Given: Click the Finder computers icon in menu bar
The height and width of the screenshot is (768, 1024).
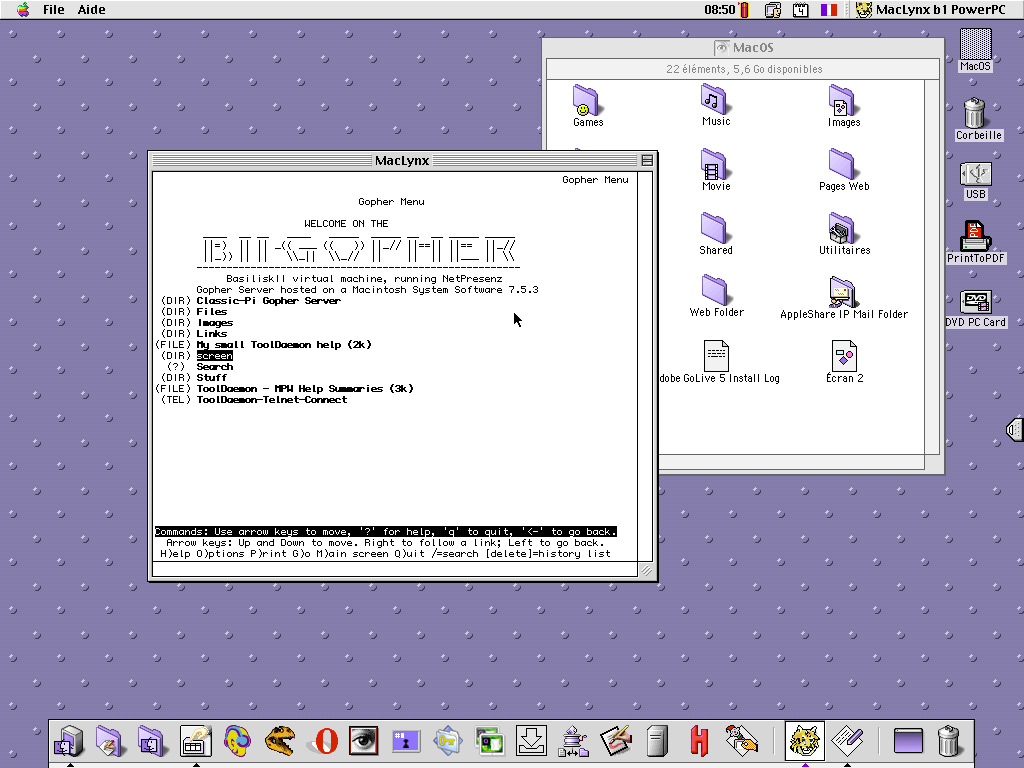Looking at the screenshot, I should (773, 9).
